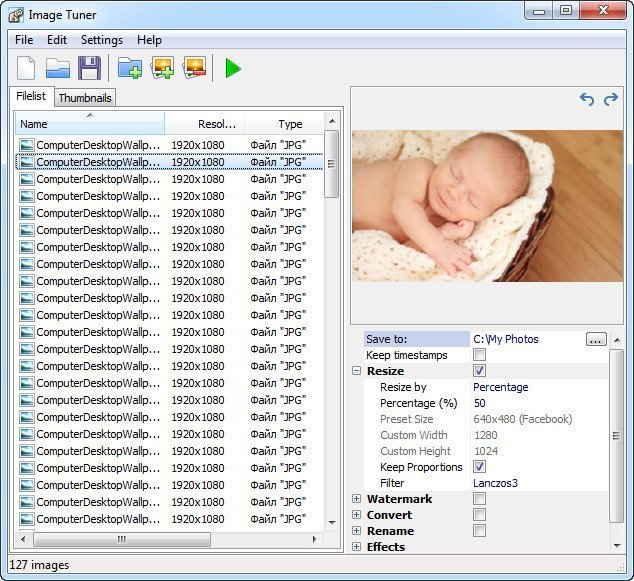Click the Add images icon
634x581 pixels.
(162, 68)
